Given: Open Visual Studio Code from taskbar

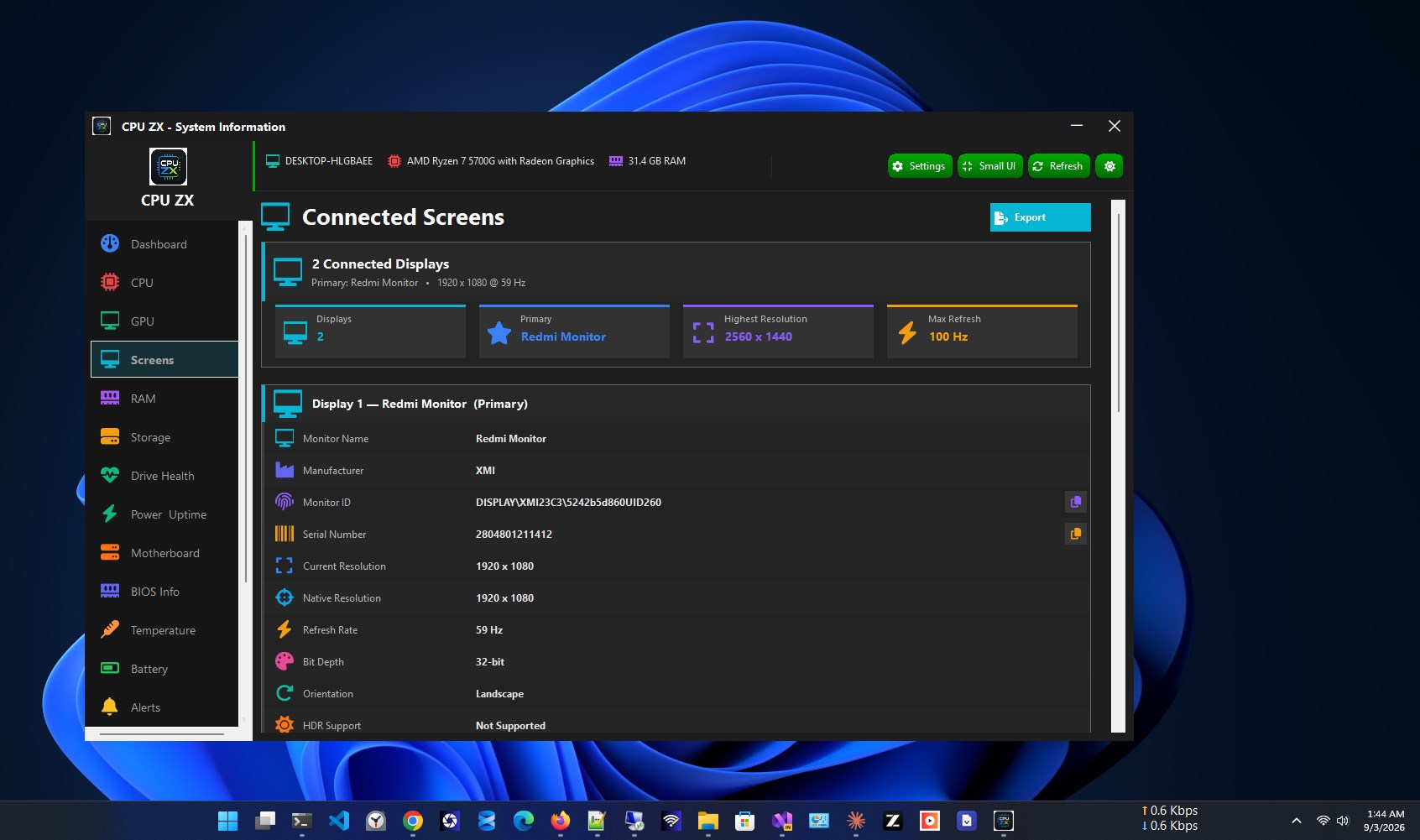Looking at the screenshot, I should (x=338, y=821).
